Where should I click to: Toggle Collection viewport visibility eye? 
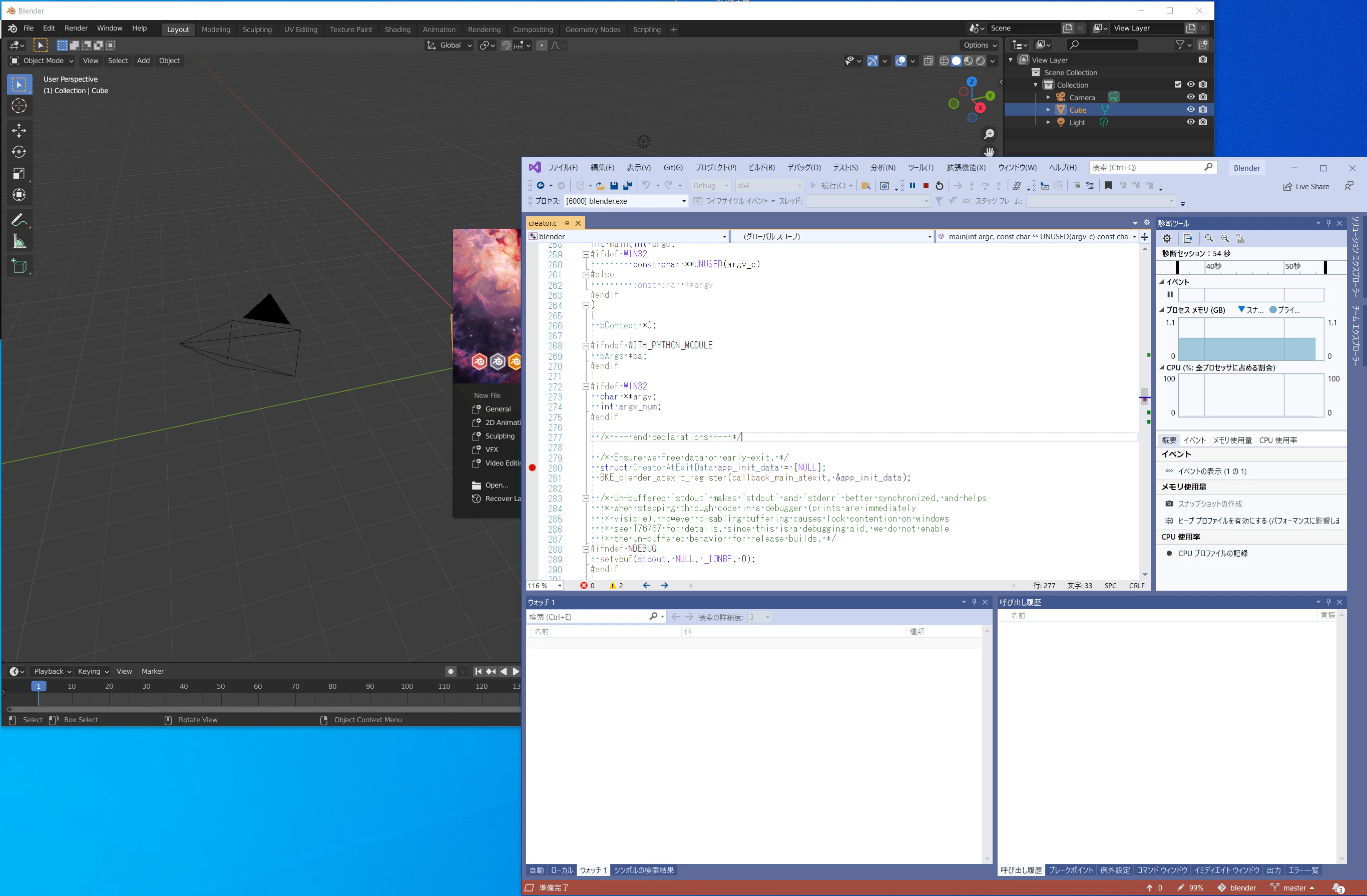(1191, 85)
